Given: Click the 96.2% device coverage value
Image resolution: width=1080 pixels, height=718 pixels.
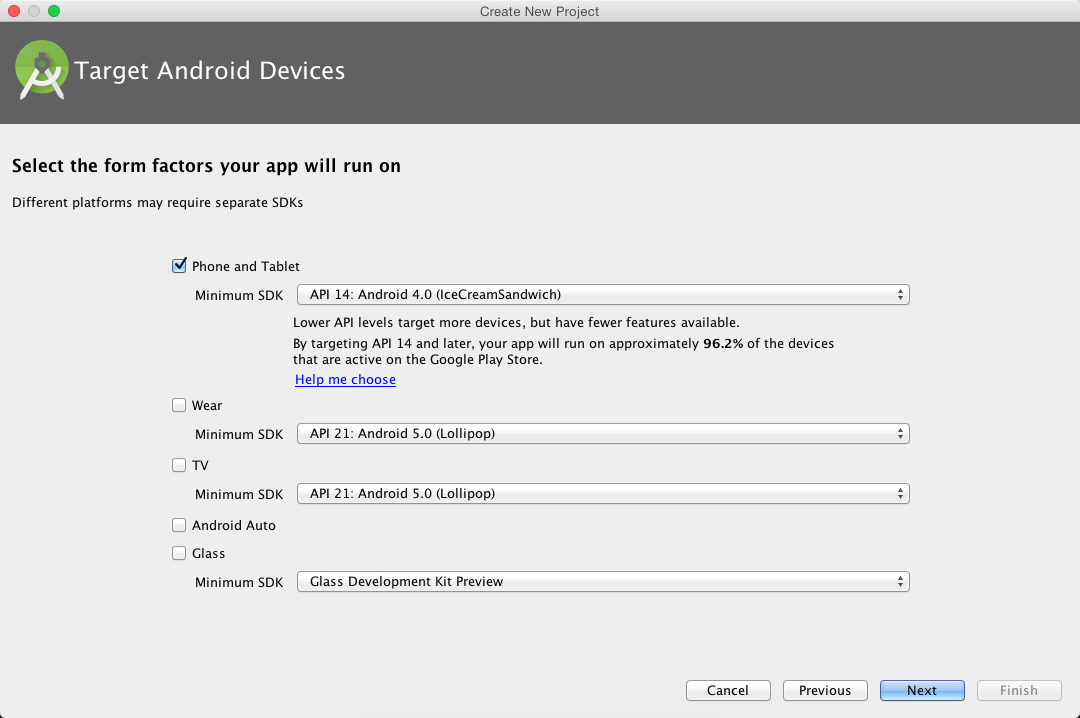Looking at the screenshot, I should (723, 343).
